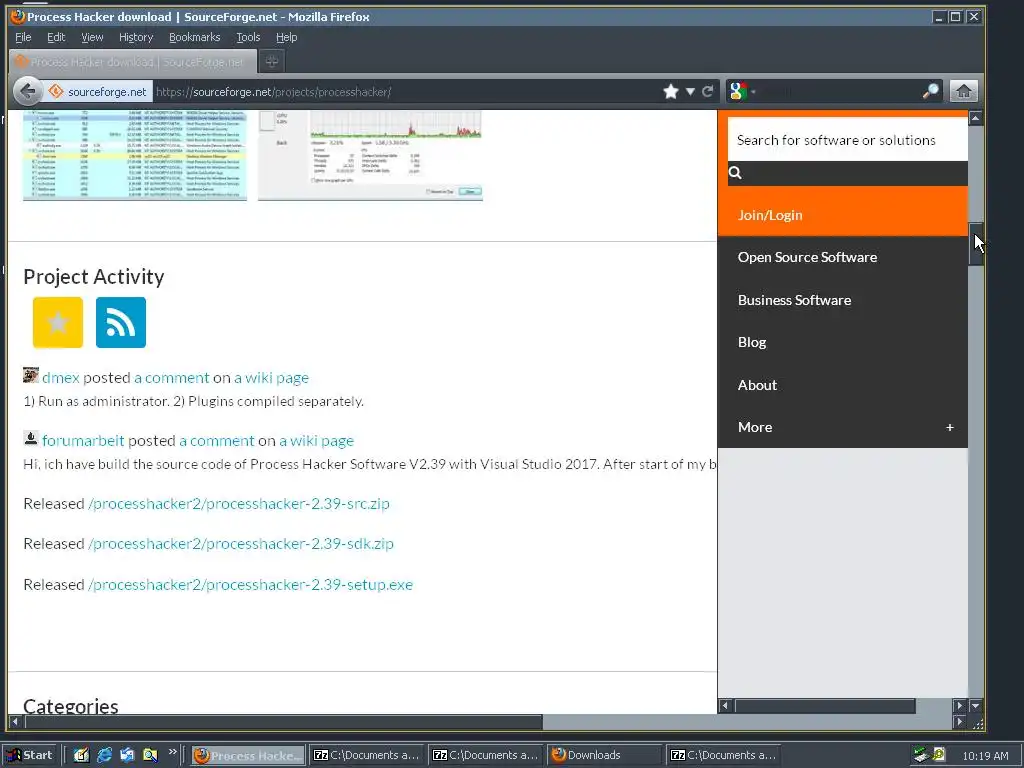This screenshot has height=768, width=1024.
Task: Download processhacker-2.39-sdk.zip link
Action: tap(241, 543)
